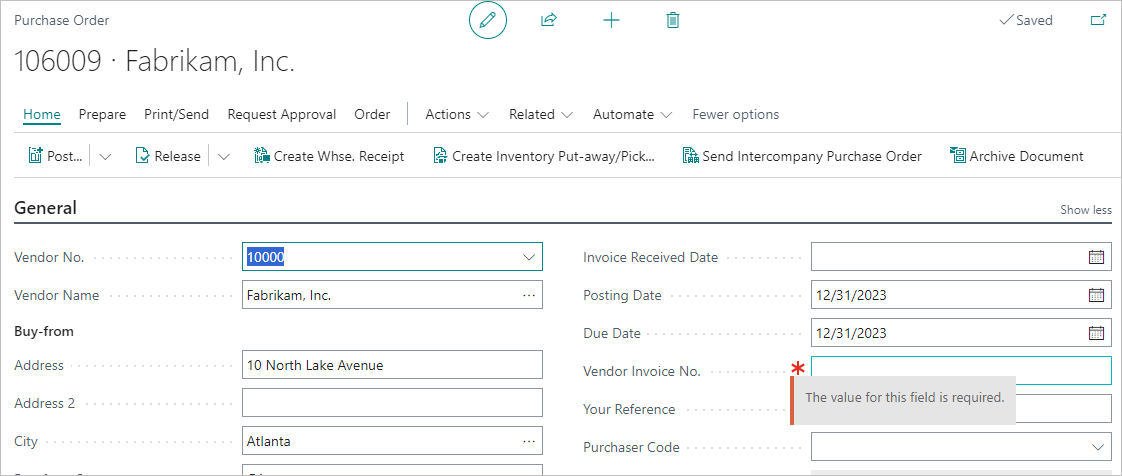Viewport: 1122px width, 476px height.
Task: Click the Address 2 input field
Action: (392, 403)
